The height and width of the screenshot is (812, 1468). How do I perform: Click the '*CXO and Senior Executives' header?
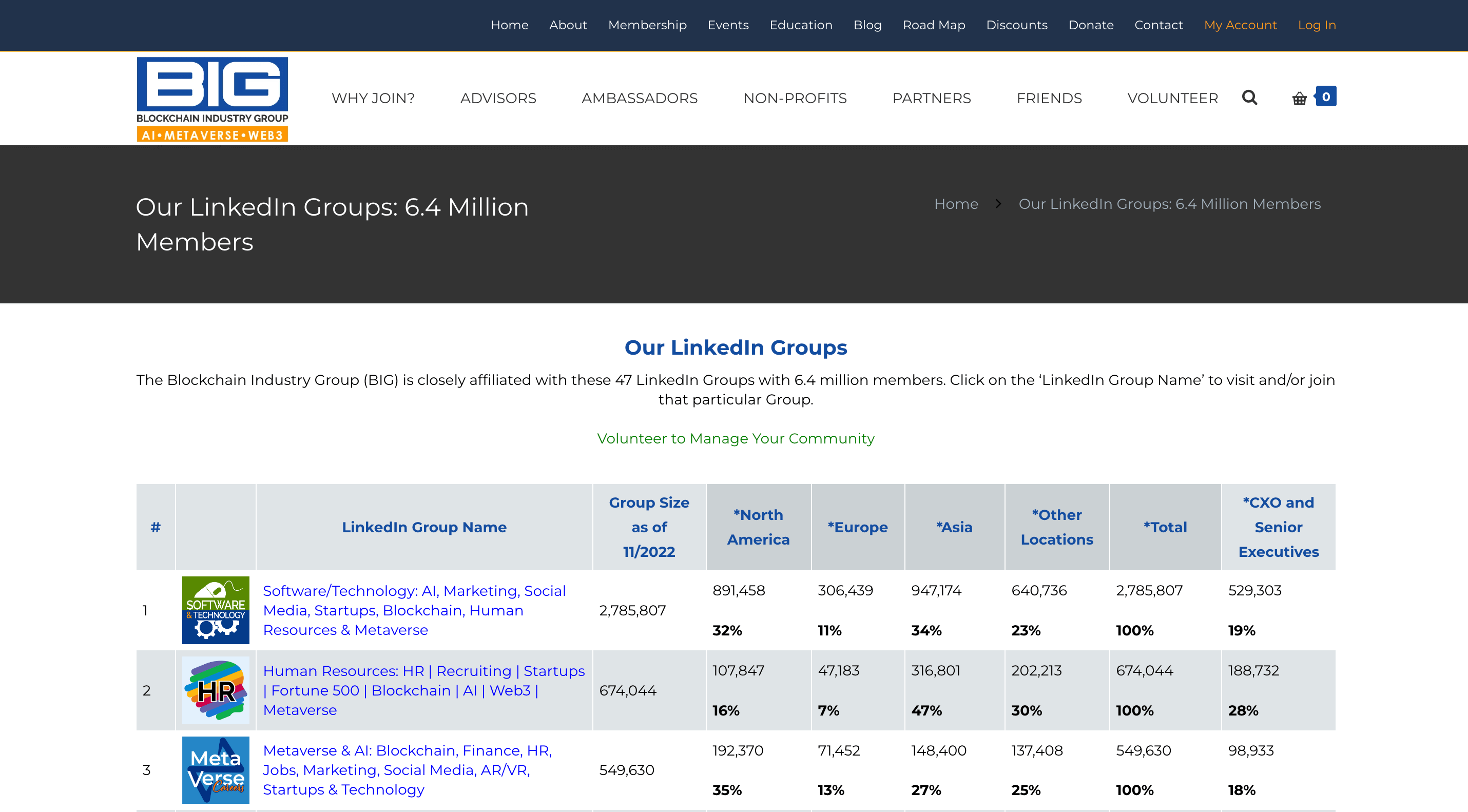(1278, 527)
